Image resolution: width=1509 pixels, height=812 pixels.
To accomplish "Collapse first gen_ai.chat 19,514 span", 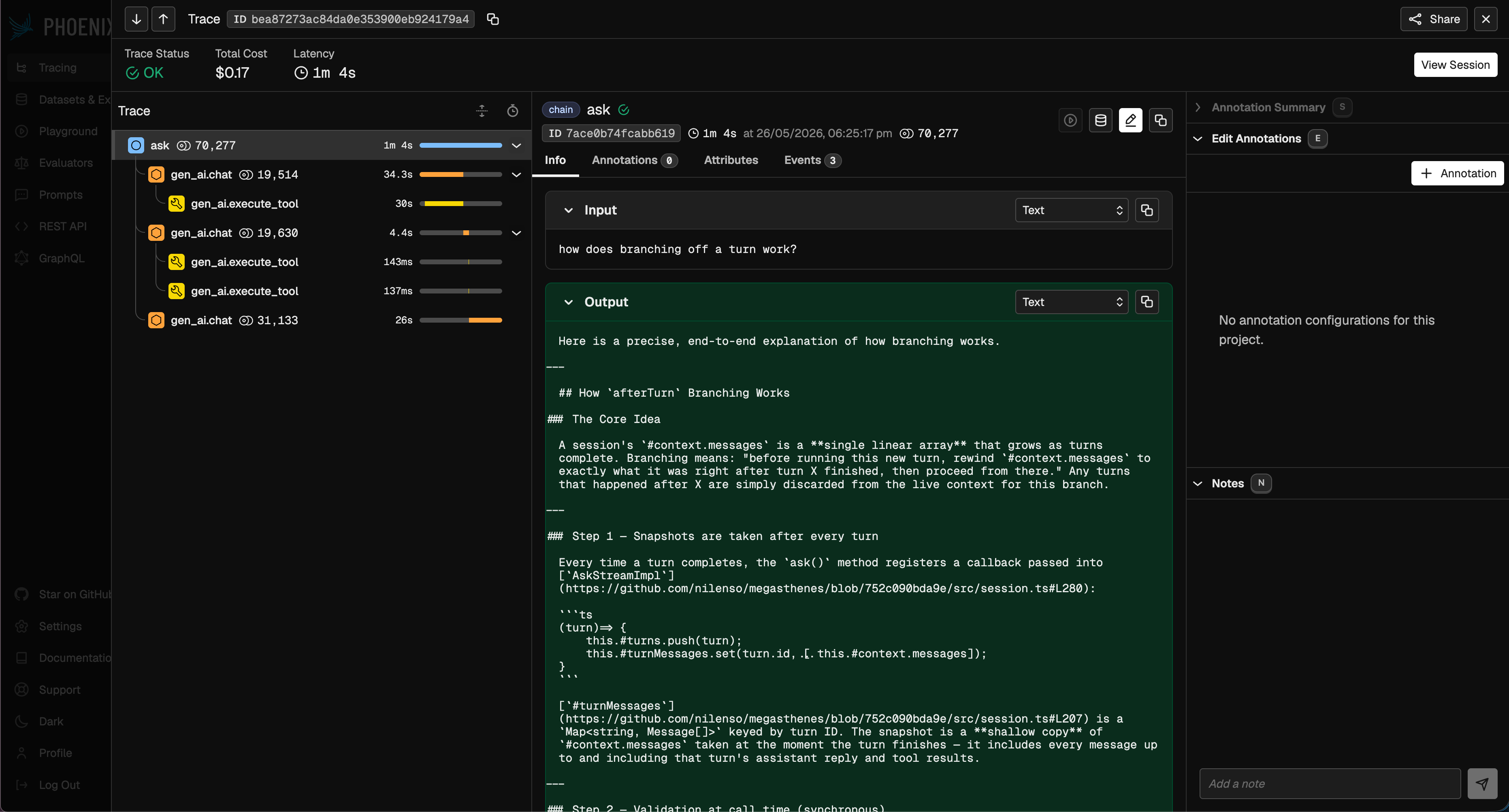I will tap(516, 174).
